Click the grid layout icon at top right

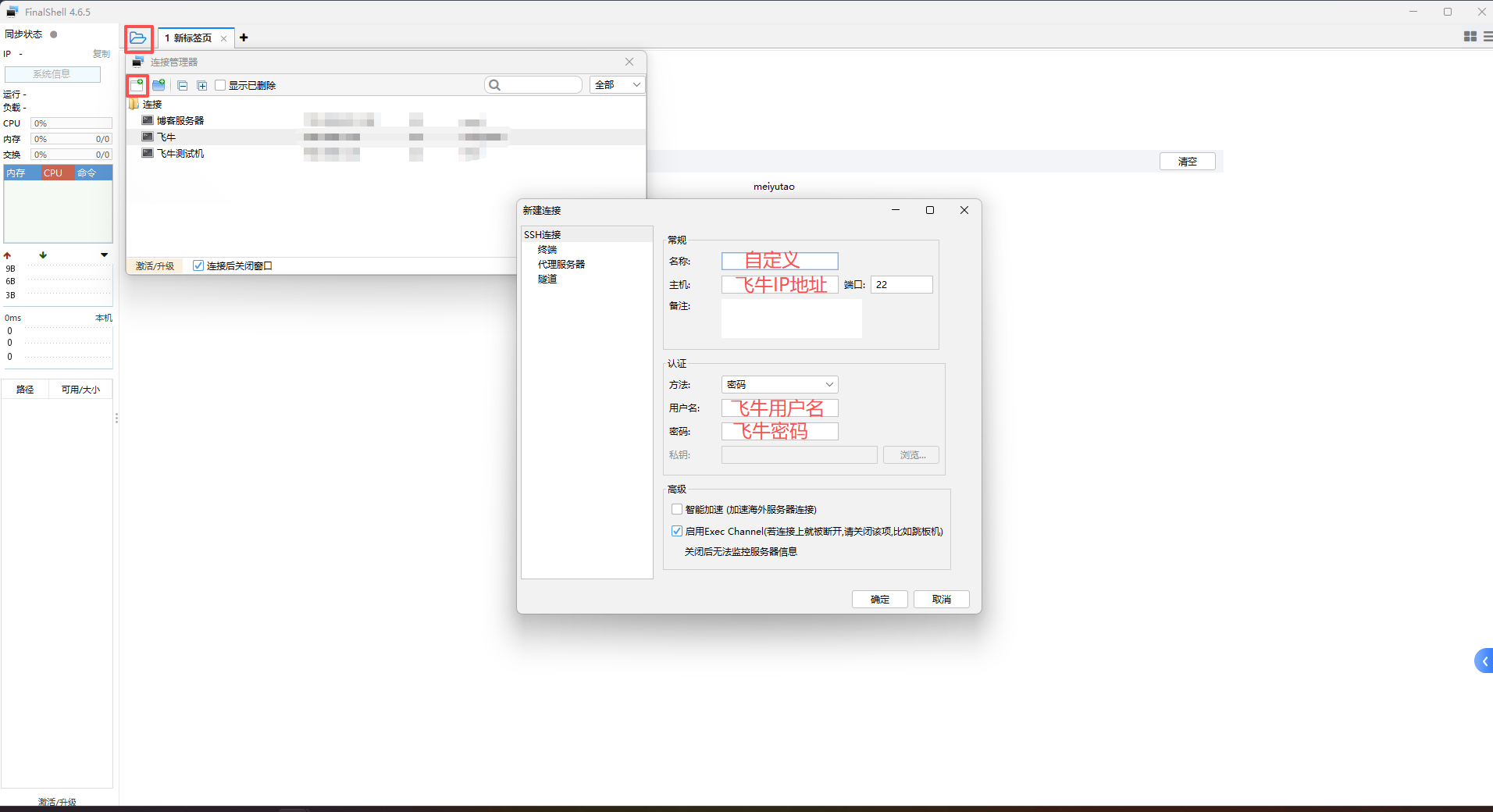(1470, 37)
